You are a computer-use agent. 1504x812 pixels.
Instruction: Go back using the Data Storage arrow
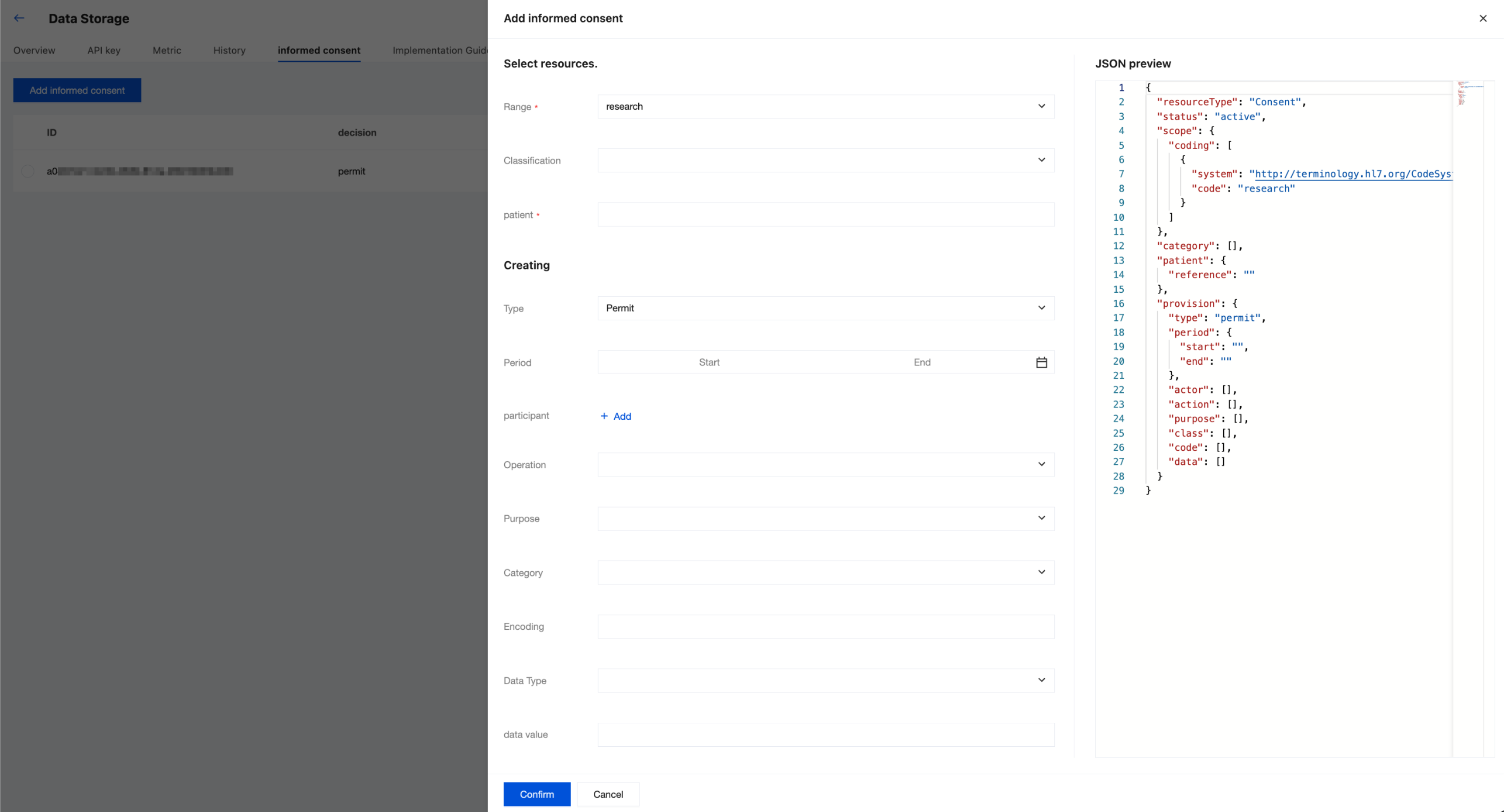pos(19,18)
